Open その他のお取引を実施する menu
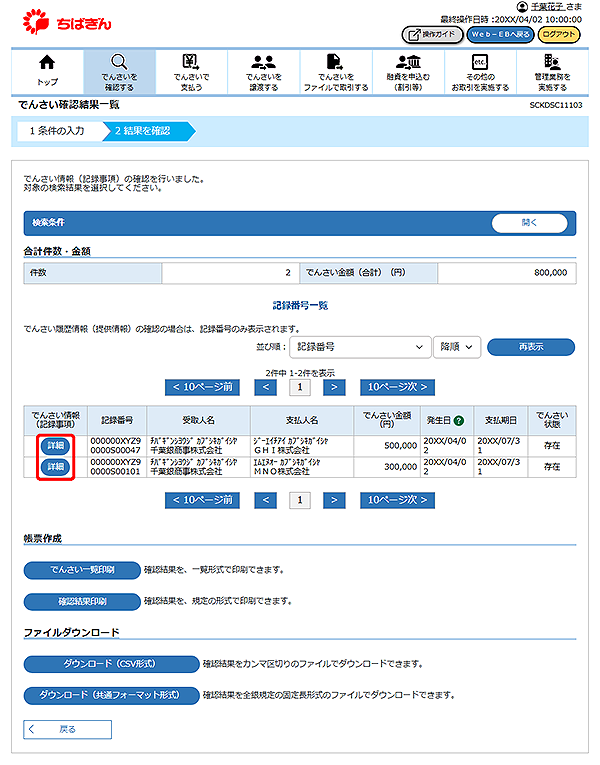 click(480, 72)
